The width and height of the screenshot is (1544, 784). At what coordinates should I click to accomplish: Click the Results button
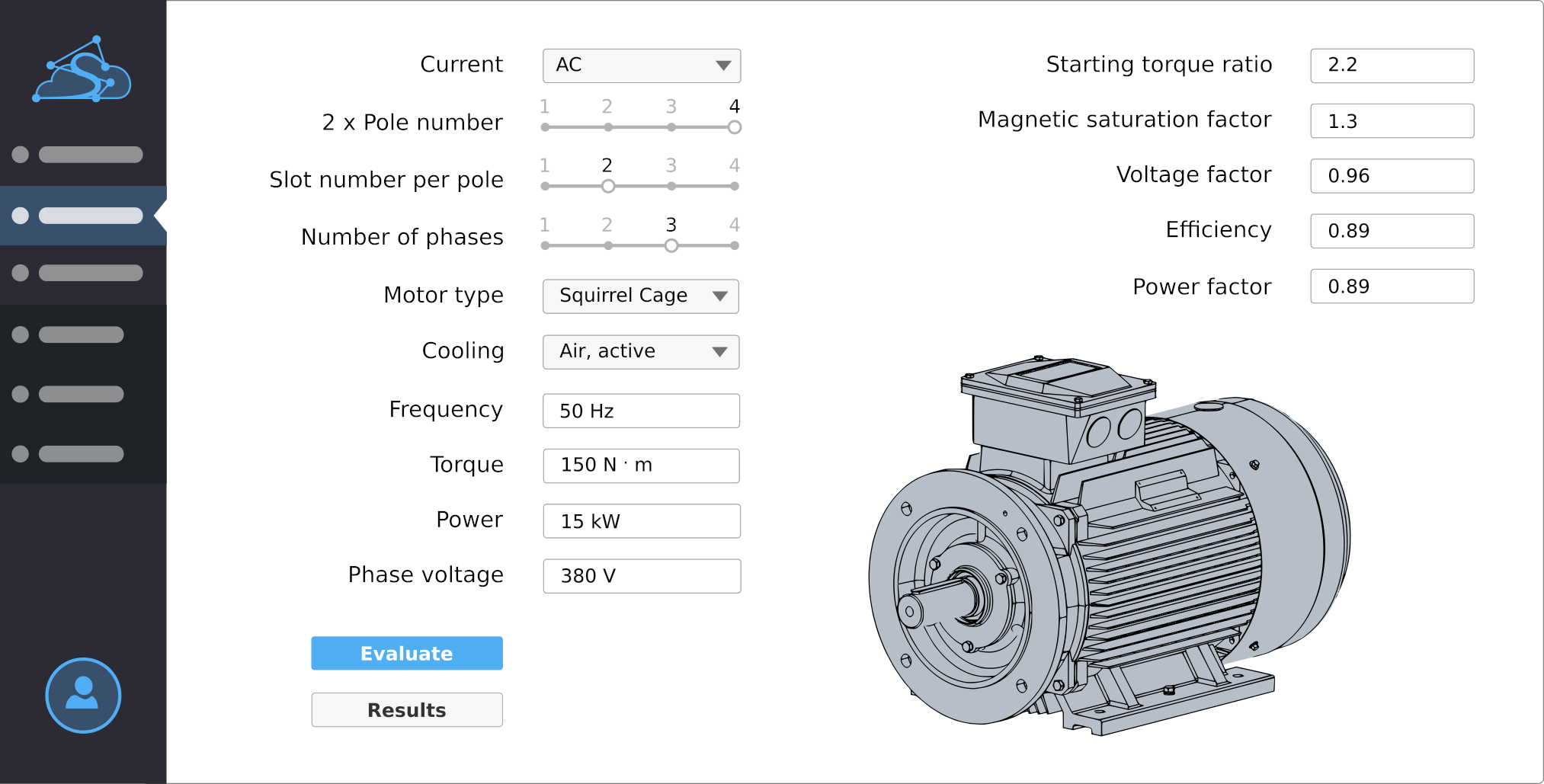point(406,709)
